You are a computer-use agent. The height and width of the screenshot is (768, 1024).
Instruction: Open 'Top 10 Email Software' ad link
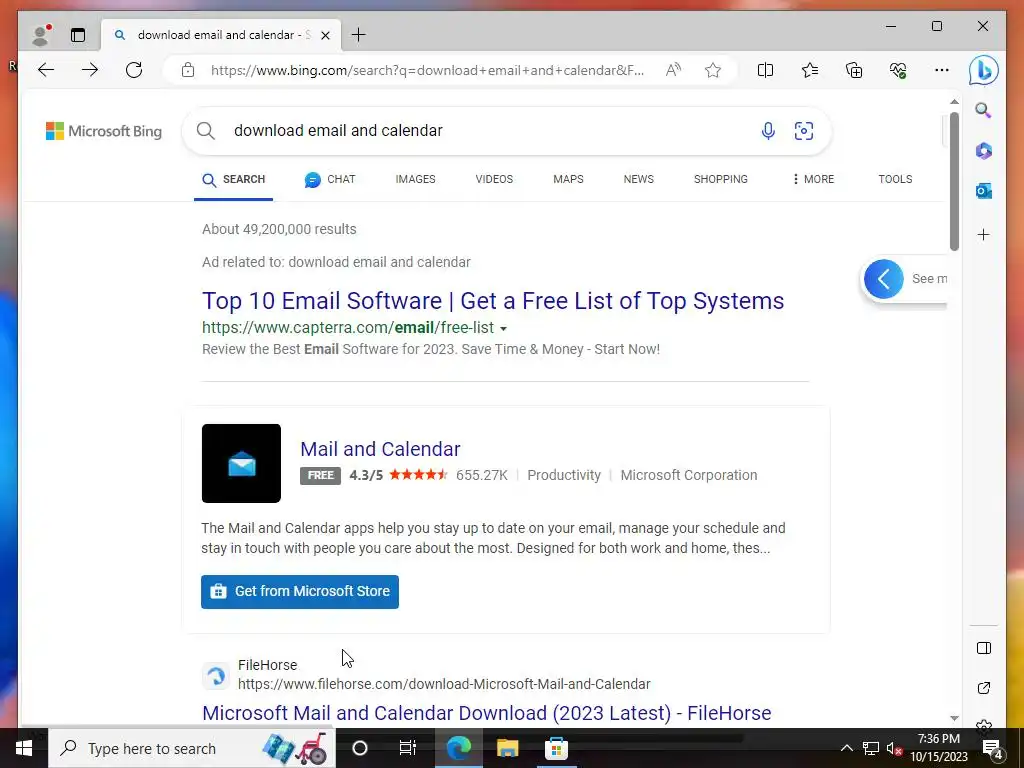click(x=493, y=301)
